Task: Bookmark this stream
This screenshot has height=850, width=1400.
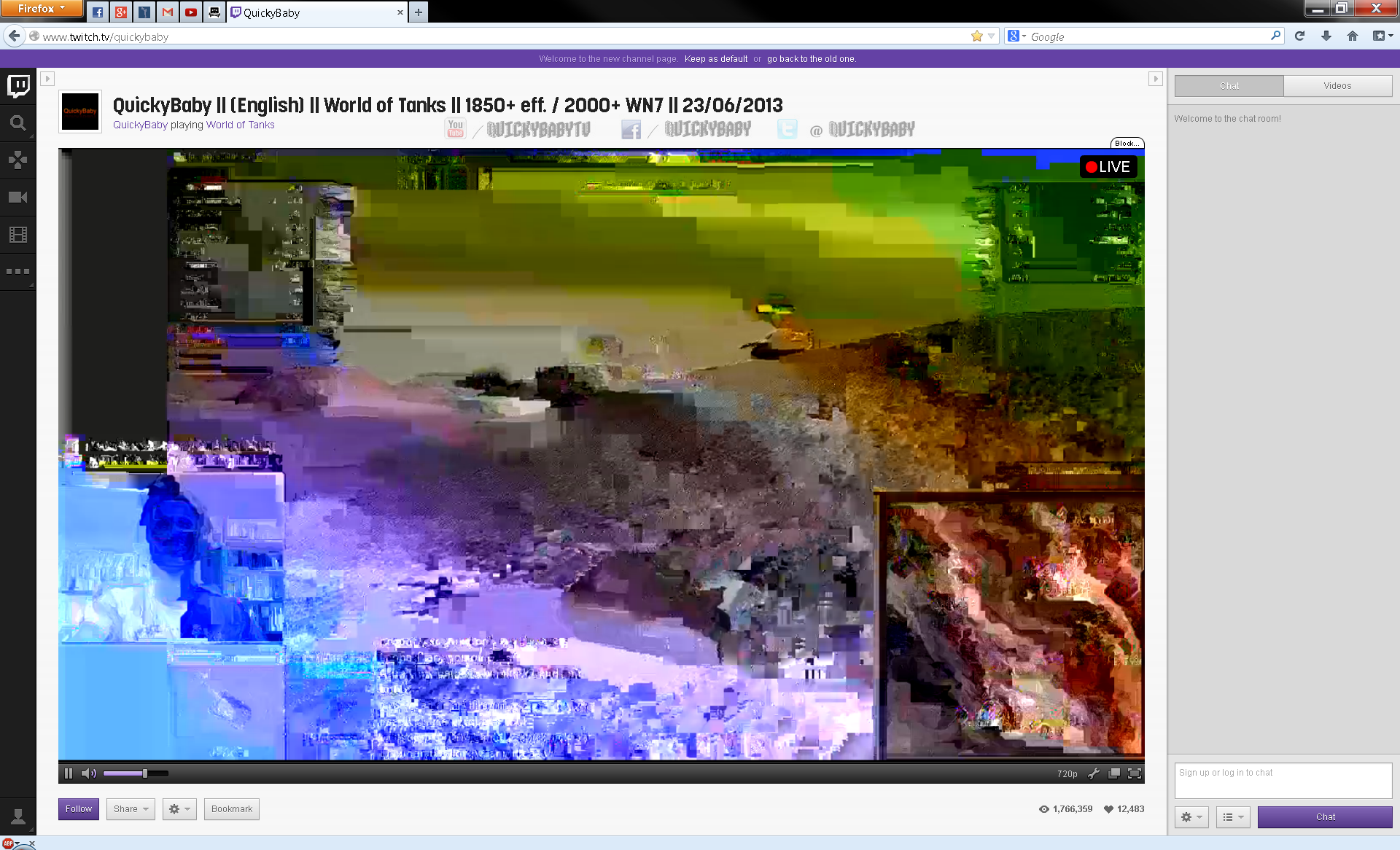Action: (x=232, y=809)
